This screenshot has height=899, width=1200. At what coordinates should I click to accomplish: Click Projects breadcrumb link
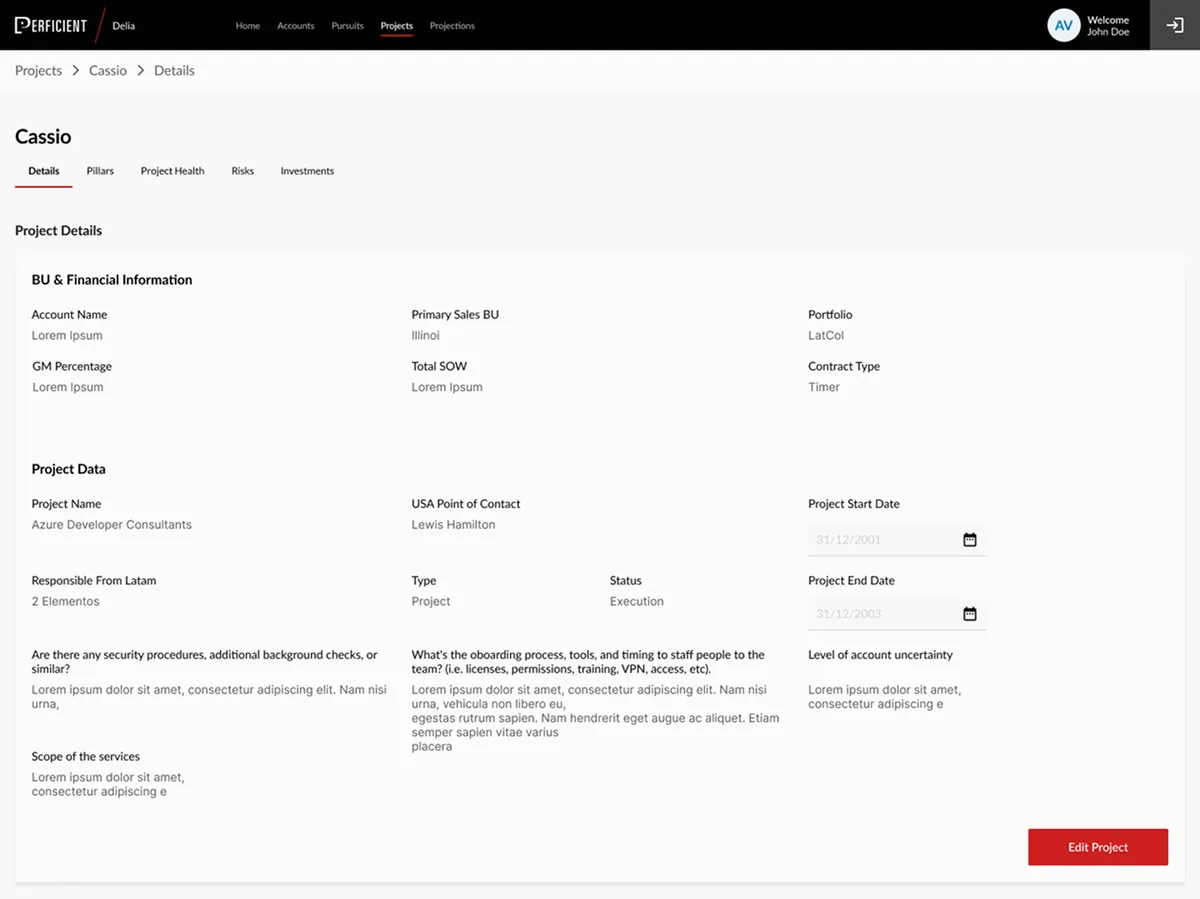[x=38, y=71]
